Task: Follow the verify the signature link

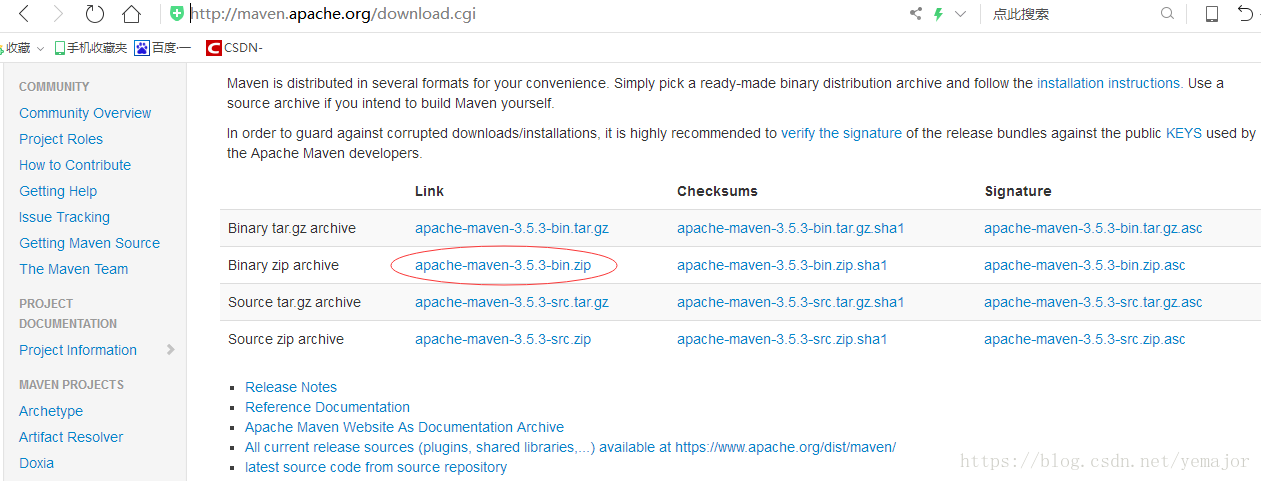Action: pos(841,133)
